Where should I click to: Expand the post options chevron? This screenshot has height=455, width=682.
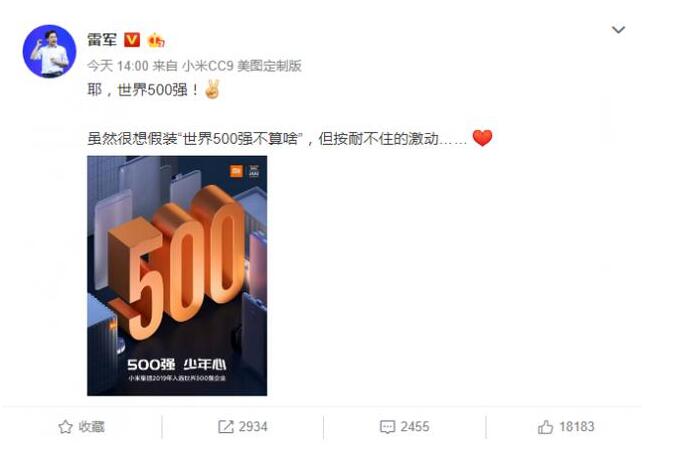618,30
